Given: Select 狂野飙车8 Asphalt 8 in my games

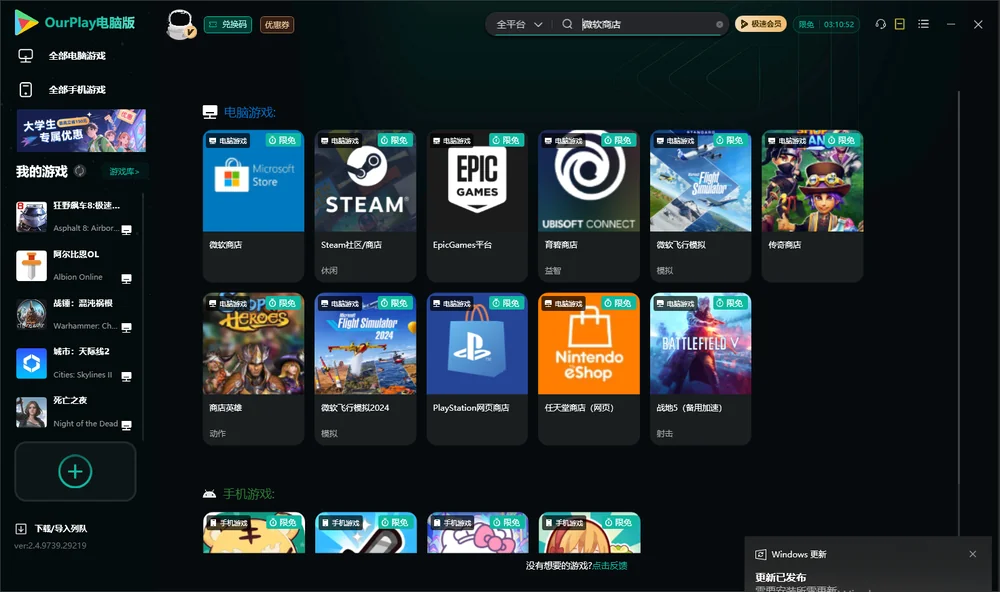Looking at the screenshot, I should tap(74, 217).
